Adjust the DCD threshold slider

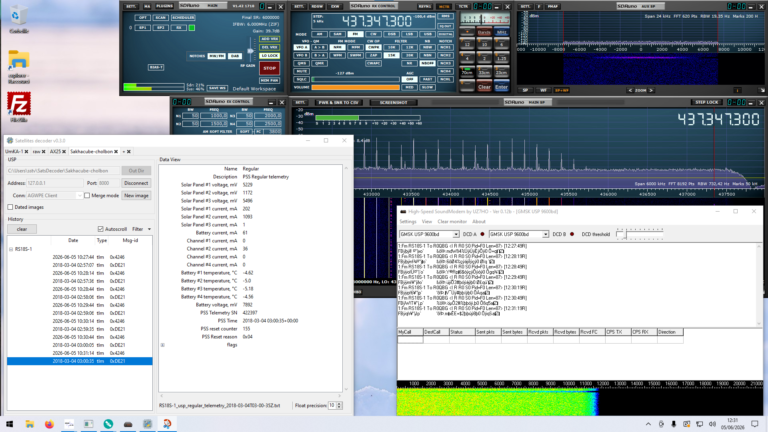[640, 234]
